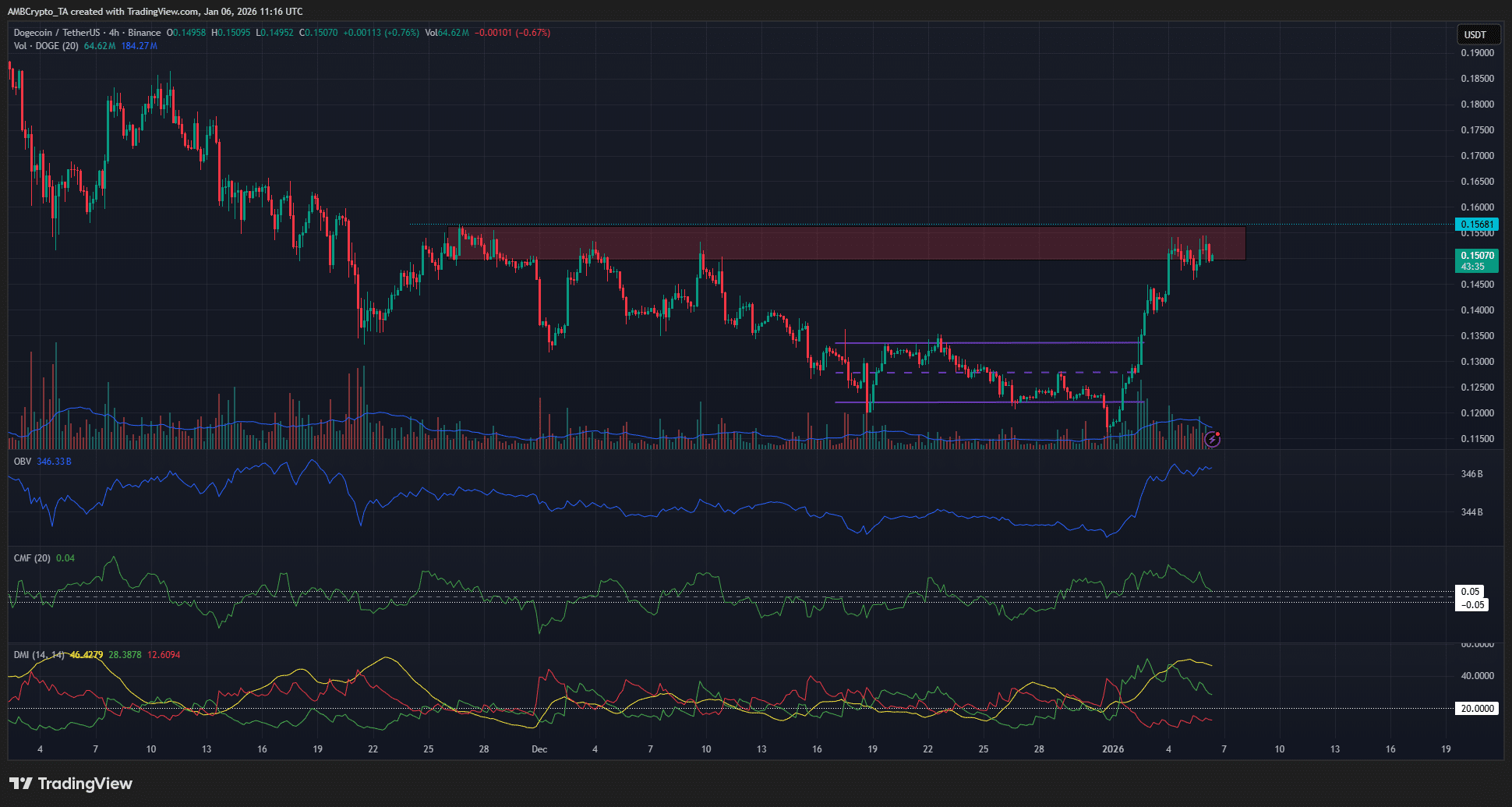Click the CMF 0.05 level label

[x=1470, y=592]
